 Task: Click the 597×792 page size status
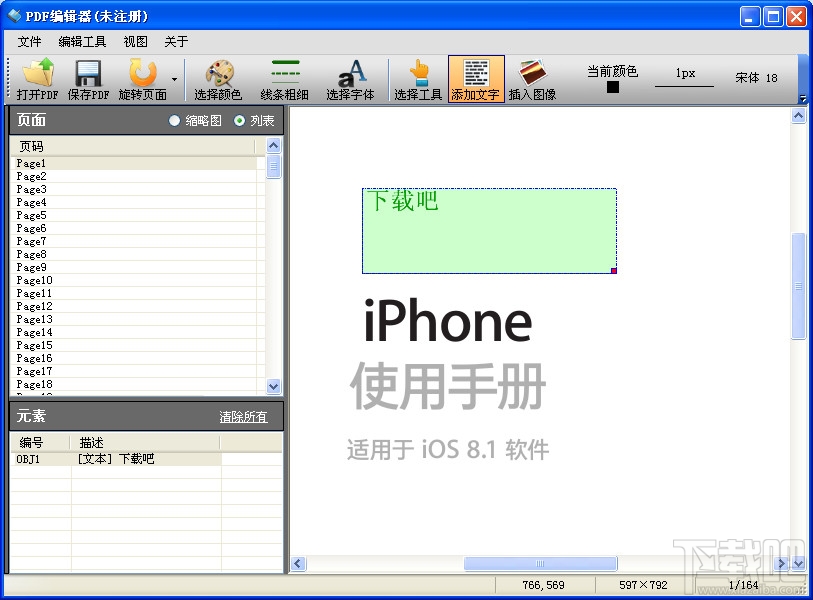[643, 585]
